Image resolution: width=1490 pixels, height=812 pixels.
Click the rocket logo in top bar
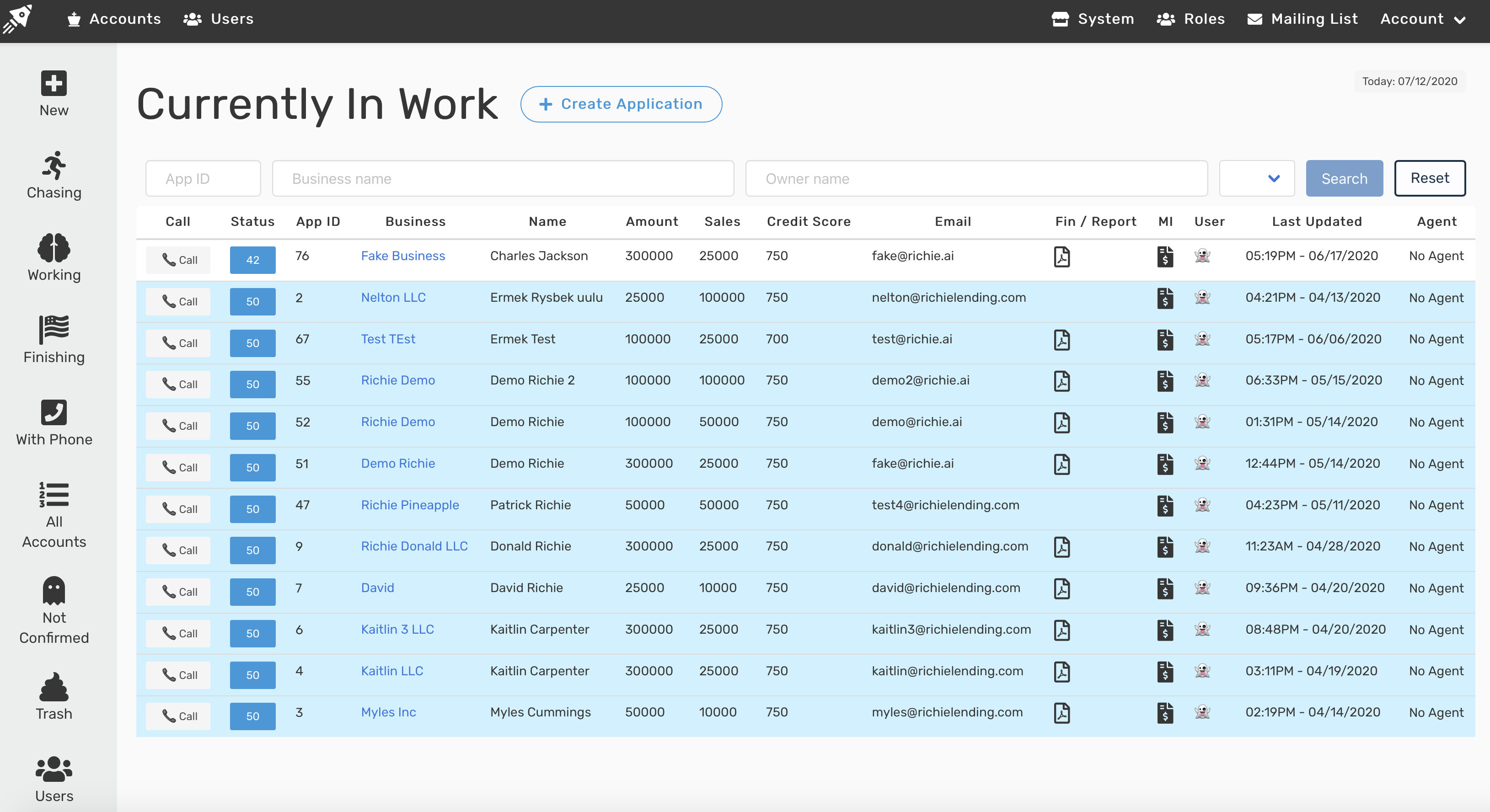point(17,18)
